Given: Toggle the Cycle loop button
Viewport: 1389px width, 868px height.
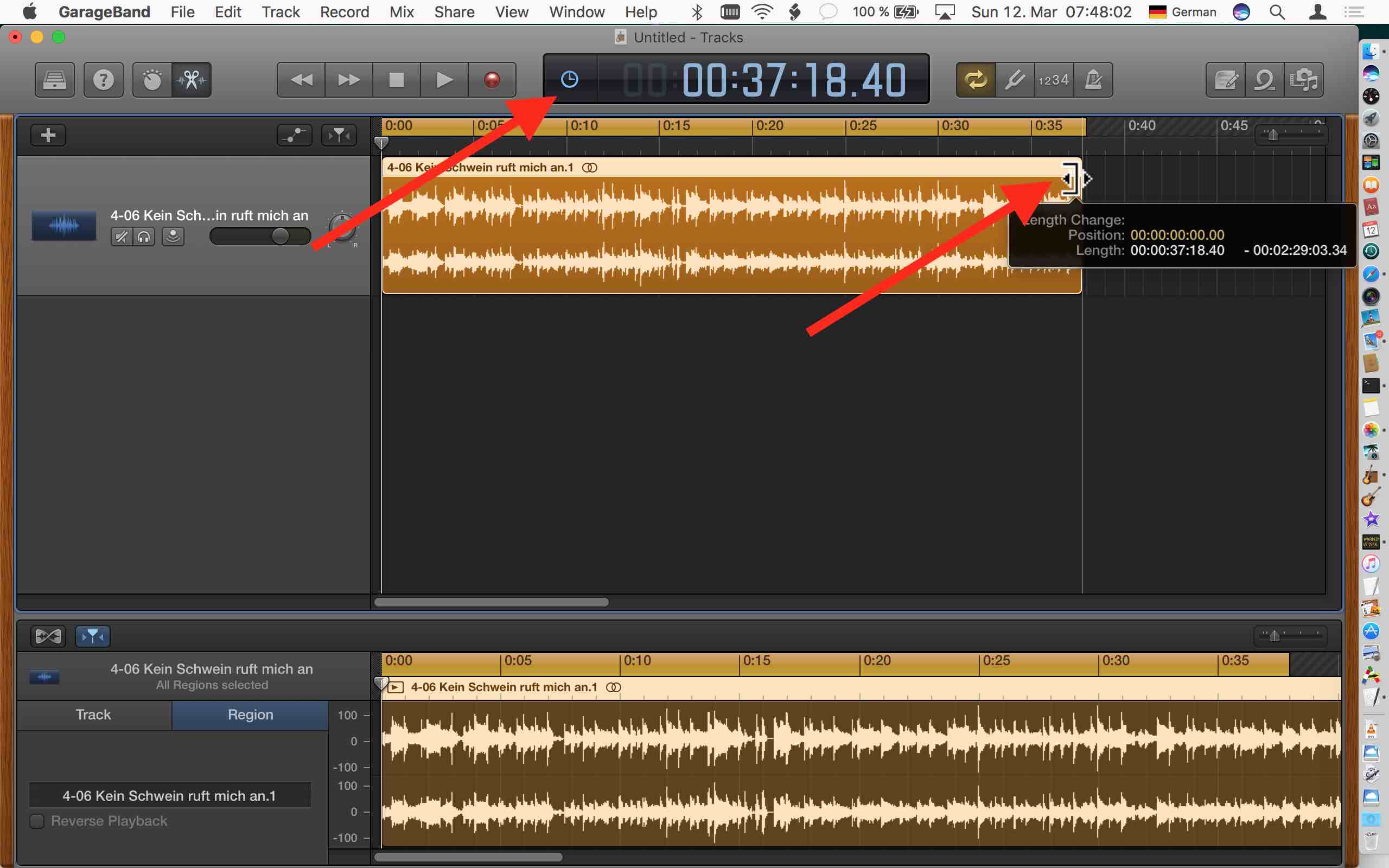Looking at the screenshot, I should pyautogui.click(x=975, y=79).
